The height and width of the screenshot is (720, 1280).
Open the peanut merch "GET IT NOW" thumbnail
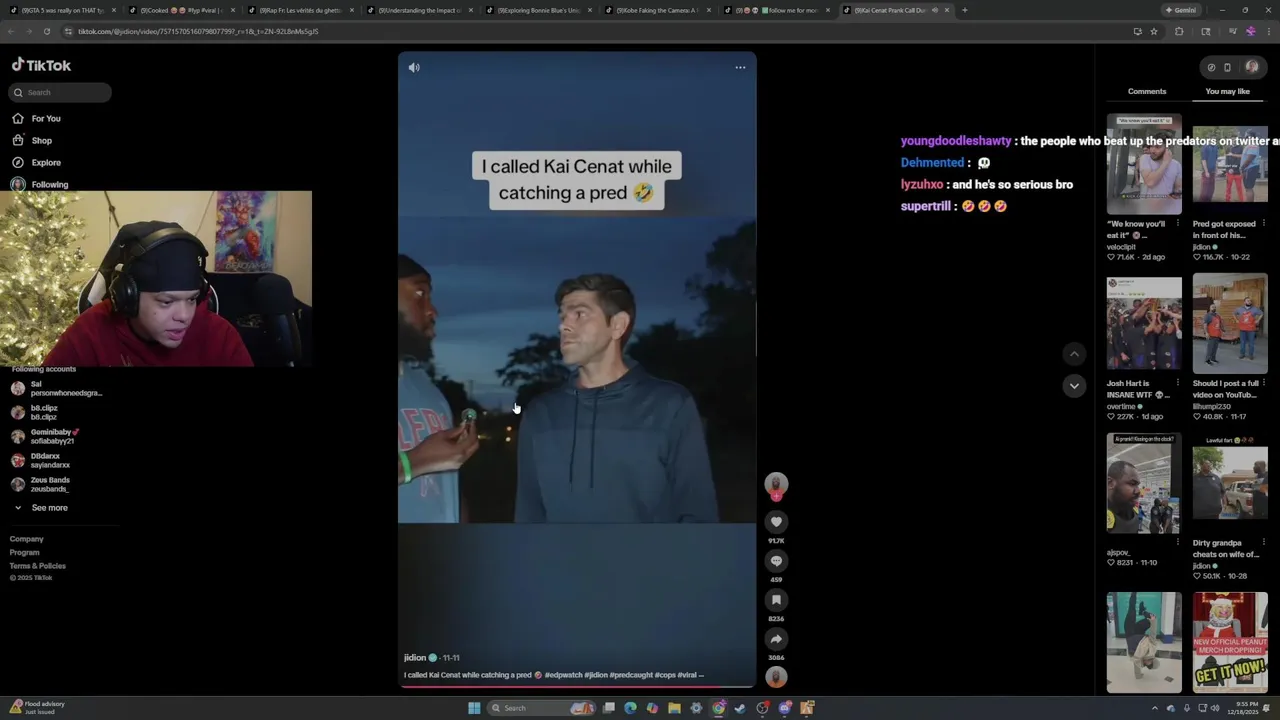(1230, 642)
